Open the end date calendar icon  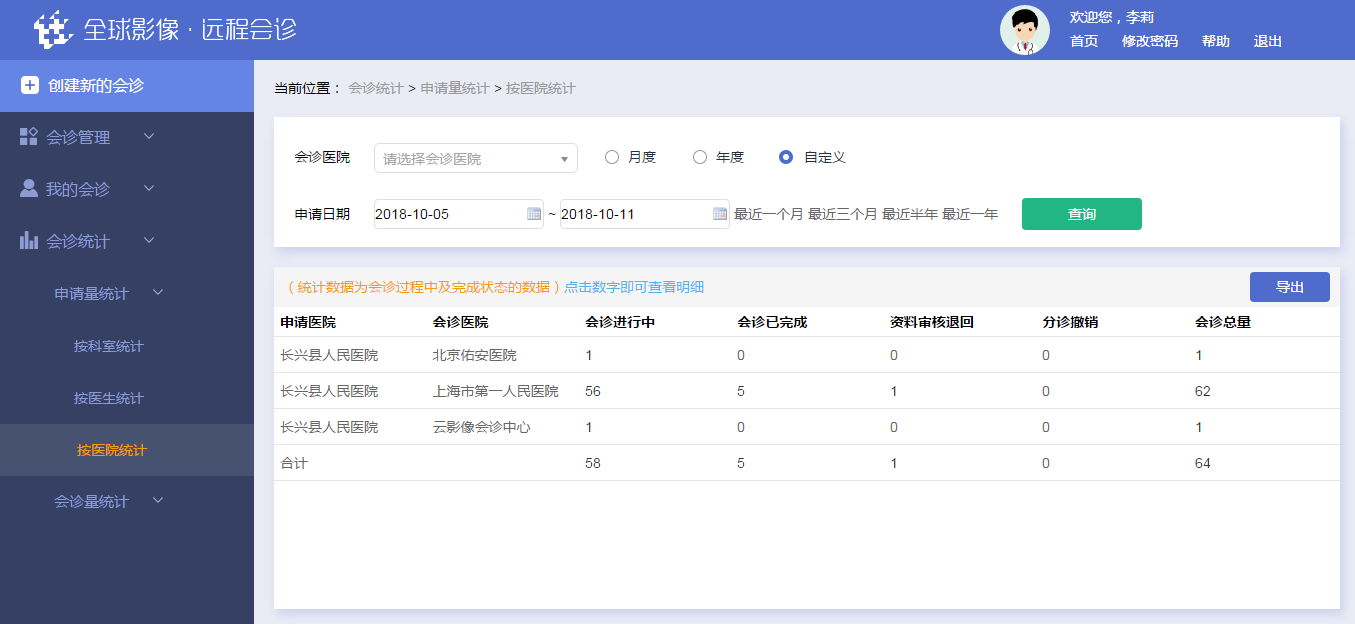coord(720,214)
